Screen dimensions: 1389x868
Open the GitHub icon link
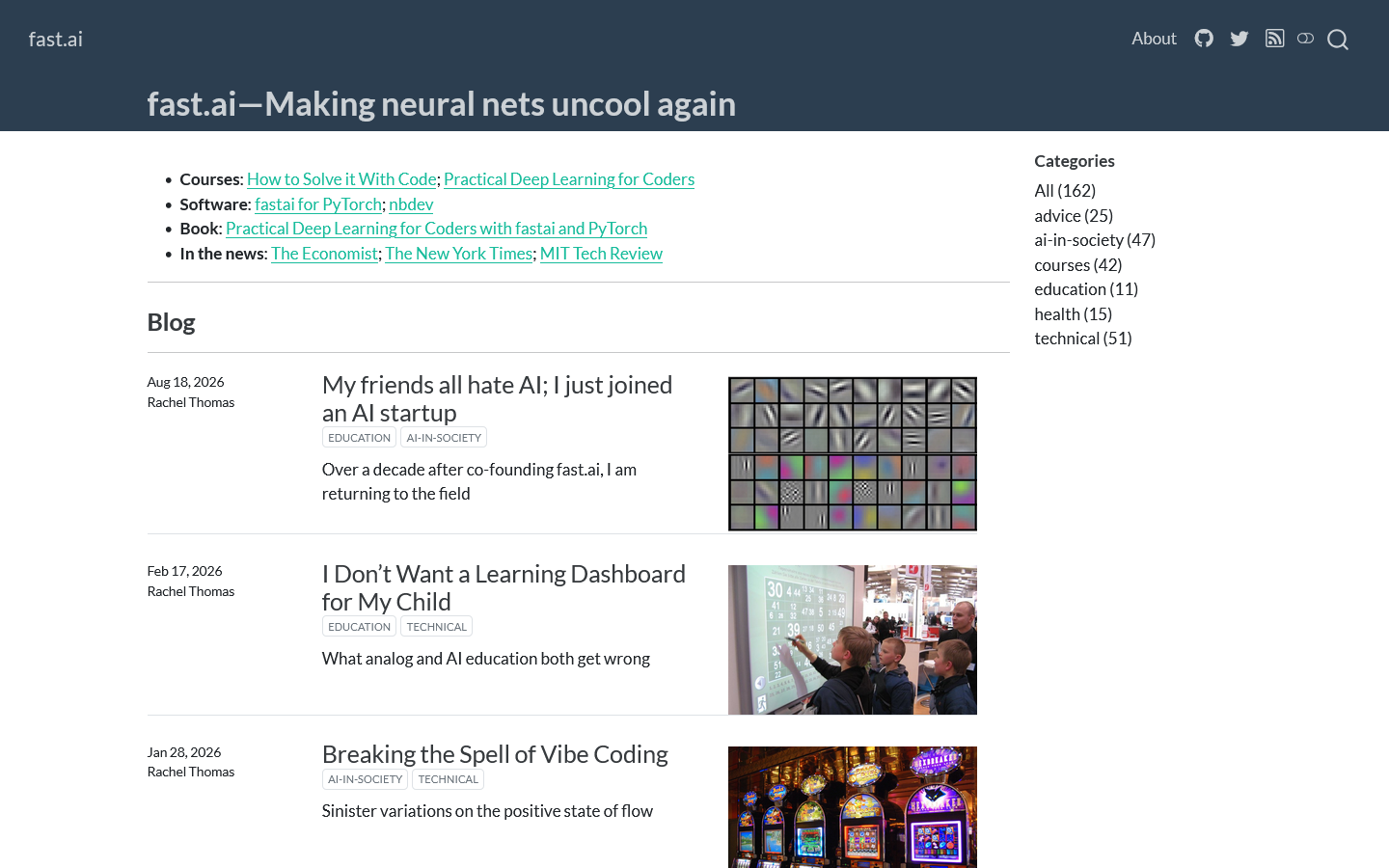1204,39
